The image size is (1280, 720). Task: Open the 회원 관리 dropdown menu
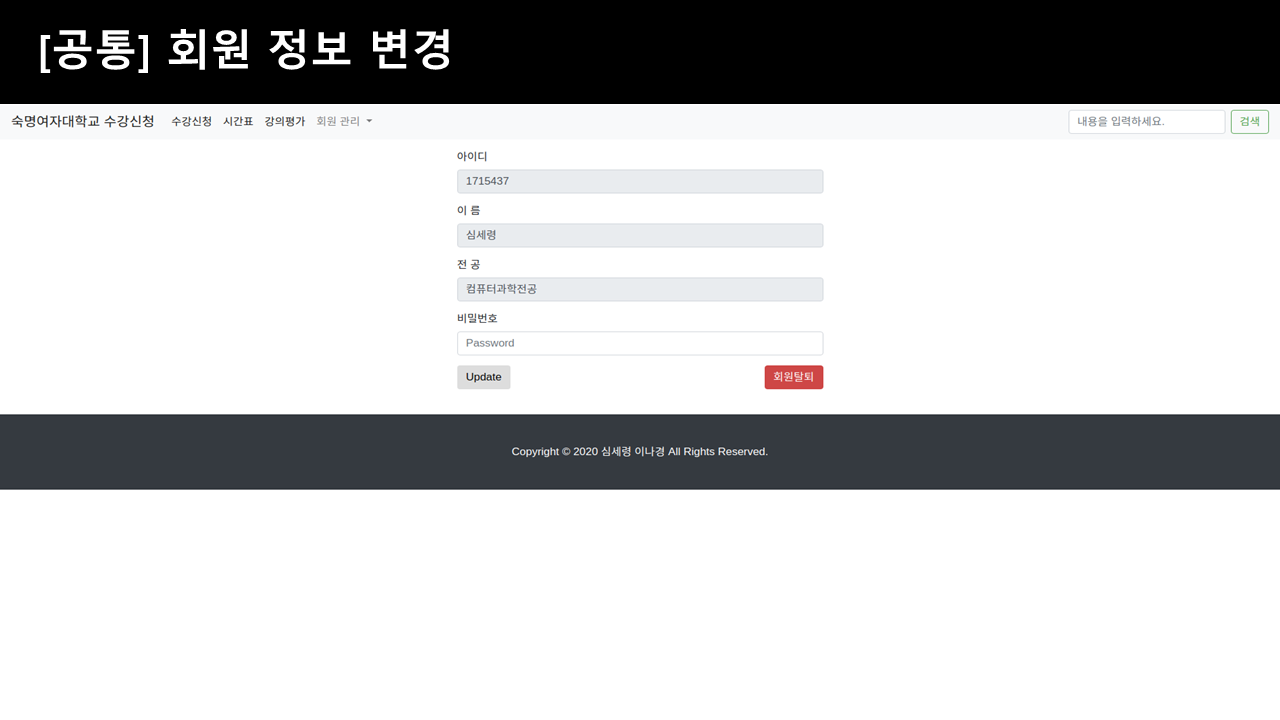(x=338, y=121)
